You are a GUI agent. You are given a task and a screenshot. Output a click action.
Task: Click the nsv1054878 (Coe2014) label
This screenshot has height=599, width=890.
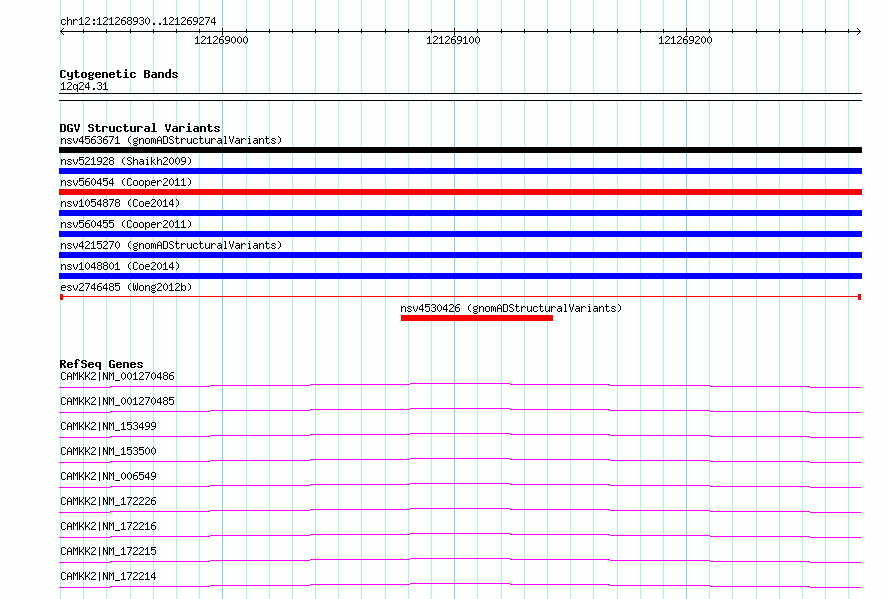pyautogui.click(x=120, y=203)
